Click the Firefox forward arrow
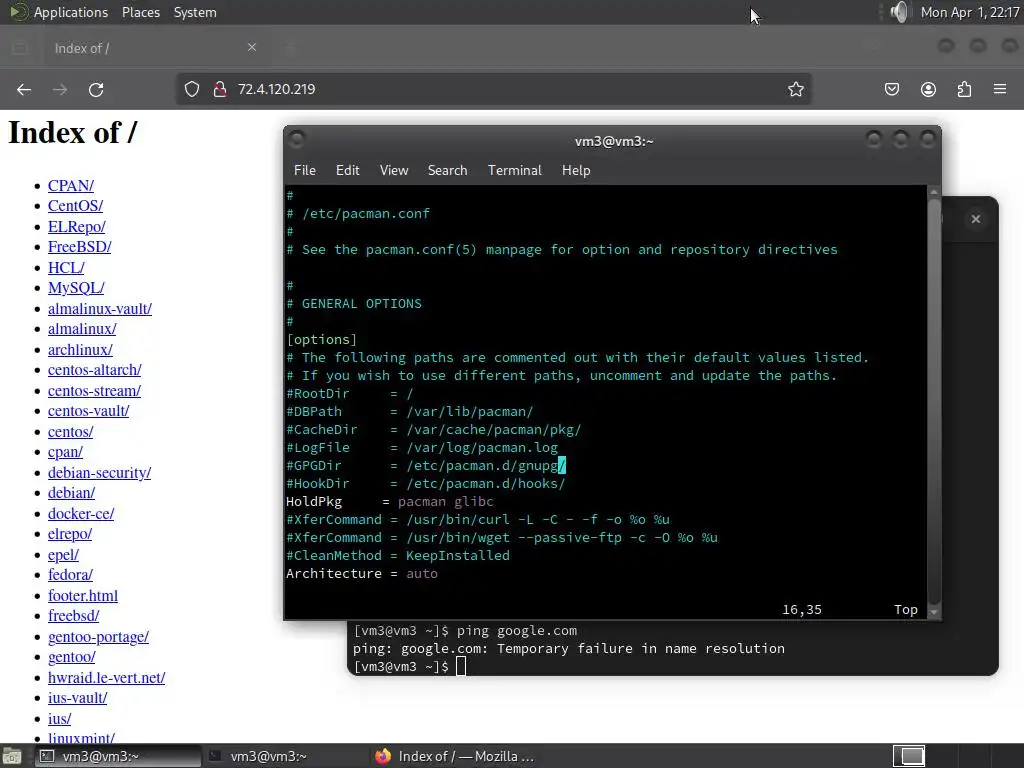The height and width of the screenshot is (768, 1024). [60, 89]
